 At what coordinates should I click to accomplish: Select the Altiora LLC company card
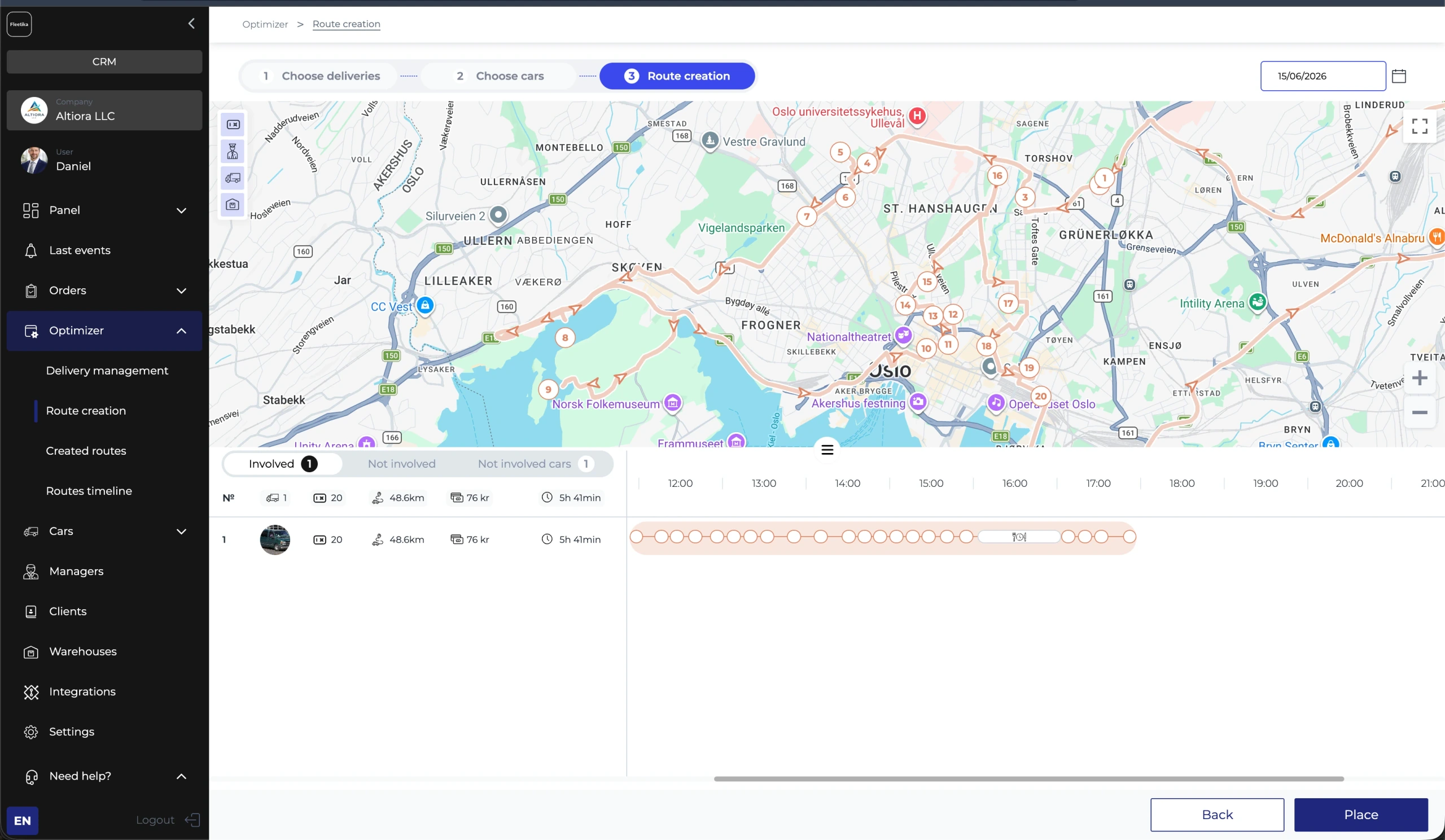(x=104, y=110)
